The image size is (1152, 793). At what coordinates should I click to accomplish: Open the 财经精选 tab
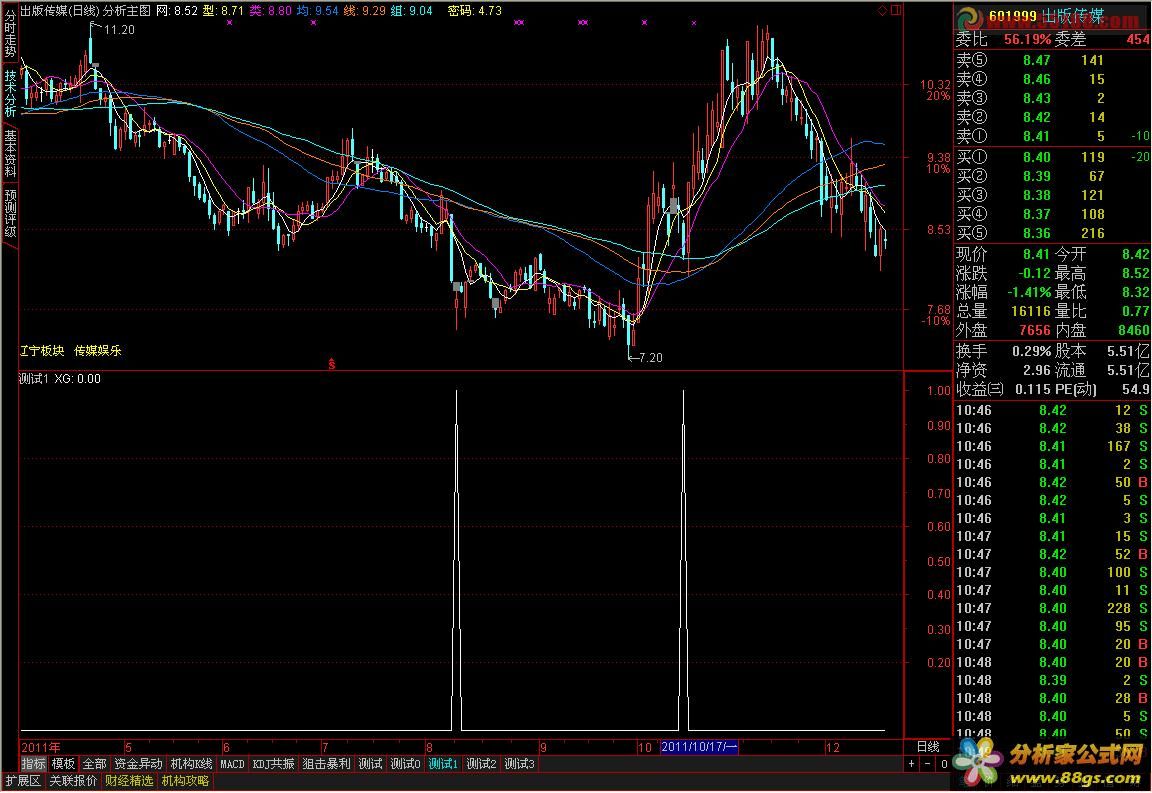point(129,781)
